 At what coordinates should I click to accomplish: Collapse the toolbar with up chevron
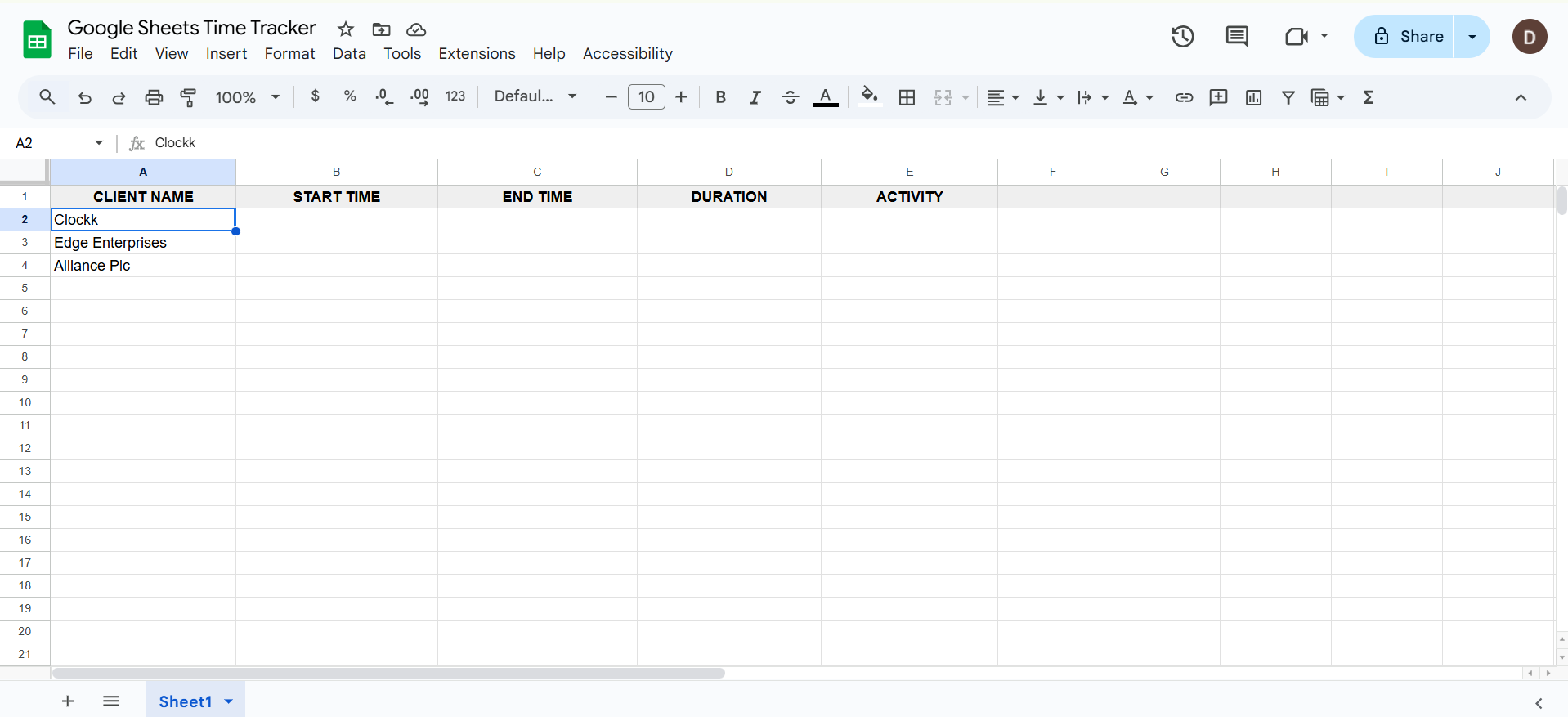pyautogui.click(x=1521, y=97)
